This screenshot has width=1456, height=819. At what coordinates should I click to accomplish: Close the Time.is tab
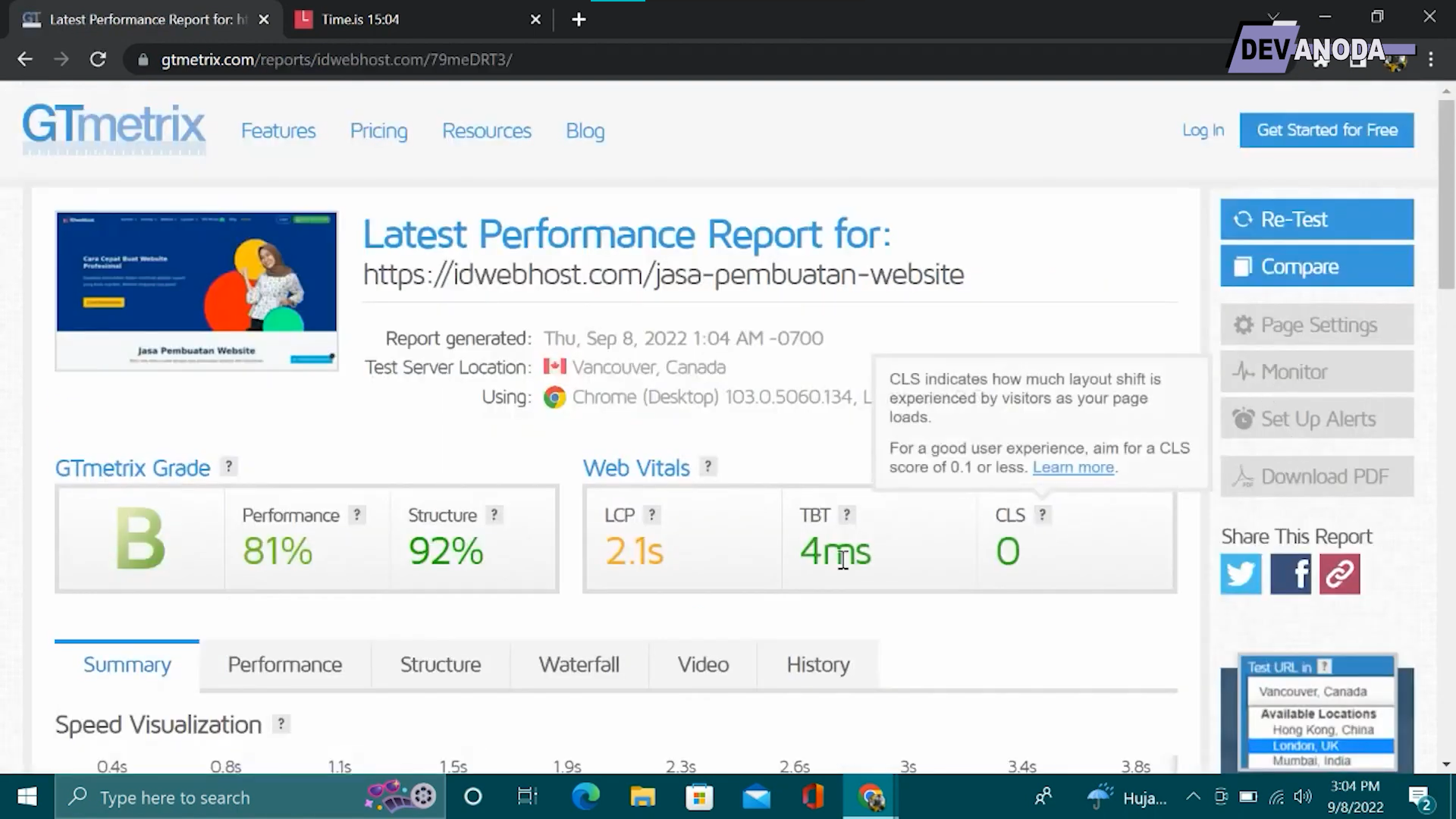point(535,20)
